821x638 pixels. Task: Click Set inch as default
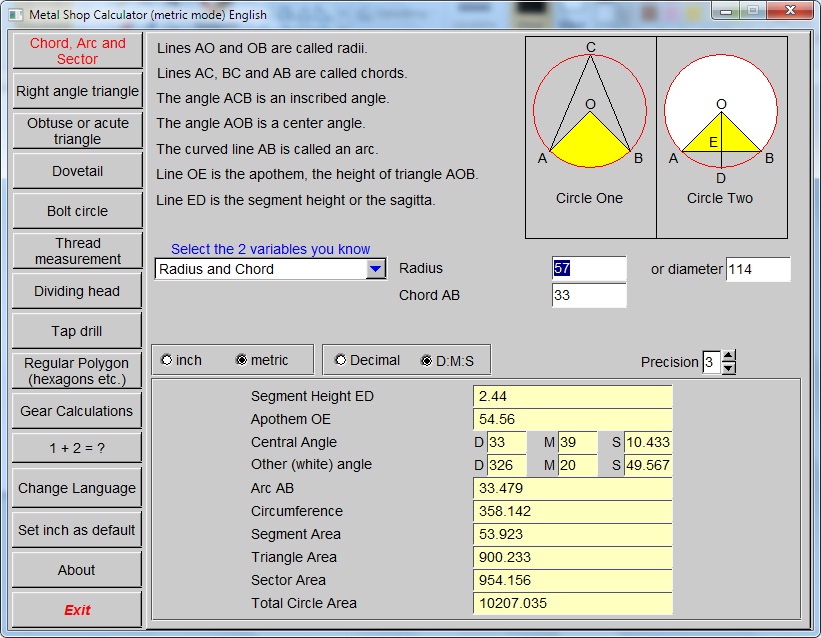[77, 530]
